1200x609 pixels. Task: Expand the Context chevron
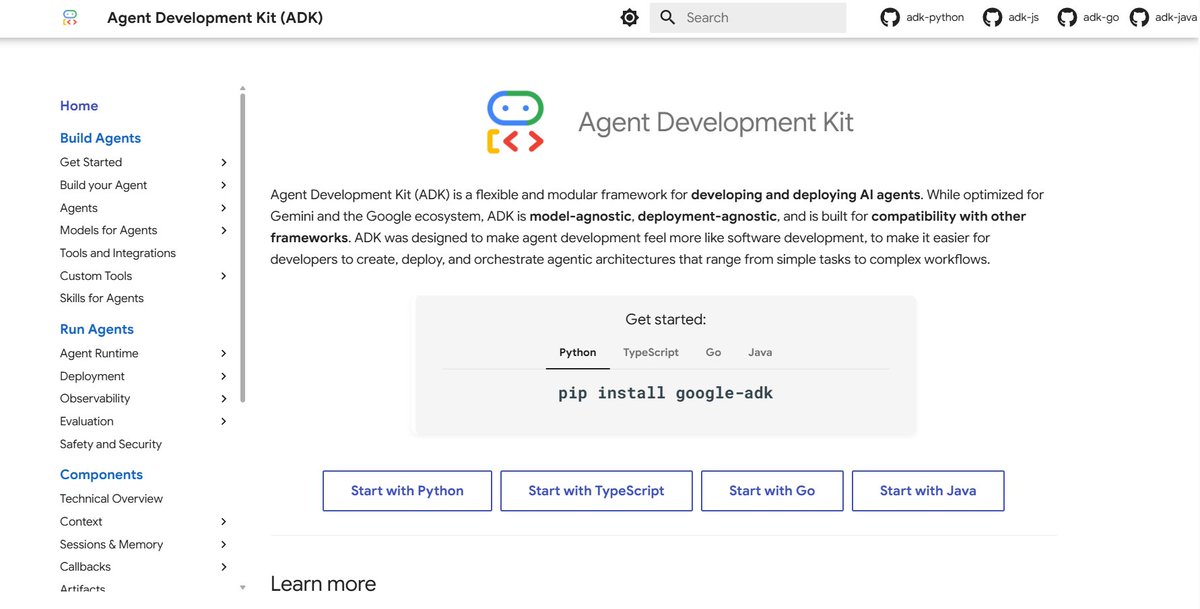click(x=224, y=521)
